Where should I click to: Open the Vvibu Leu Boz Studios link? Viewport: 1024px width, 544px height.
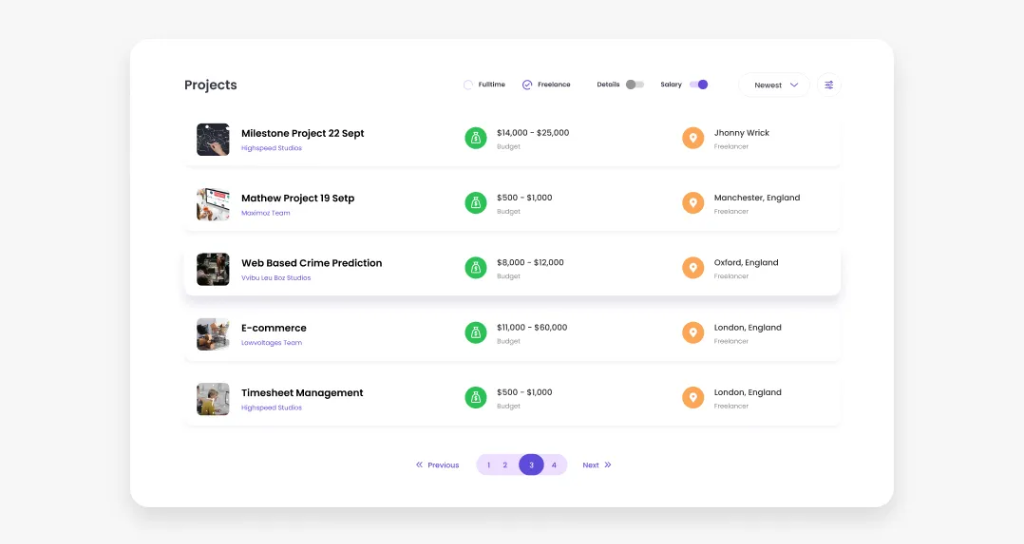click(x=276, y=278)
